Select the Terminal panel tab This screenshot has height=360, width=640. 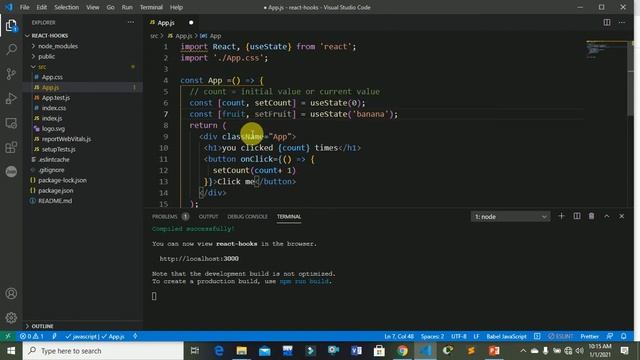(x=289, y=216)
